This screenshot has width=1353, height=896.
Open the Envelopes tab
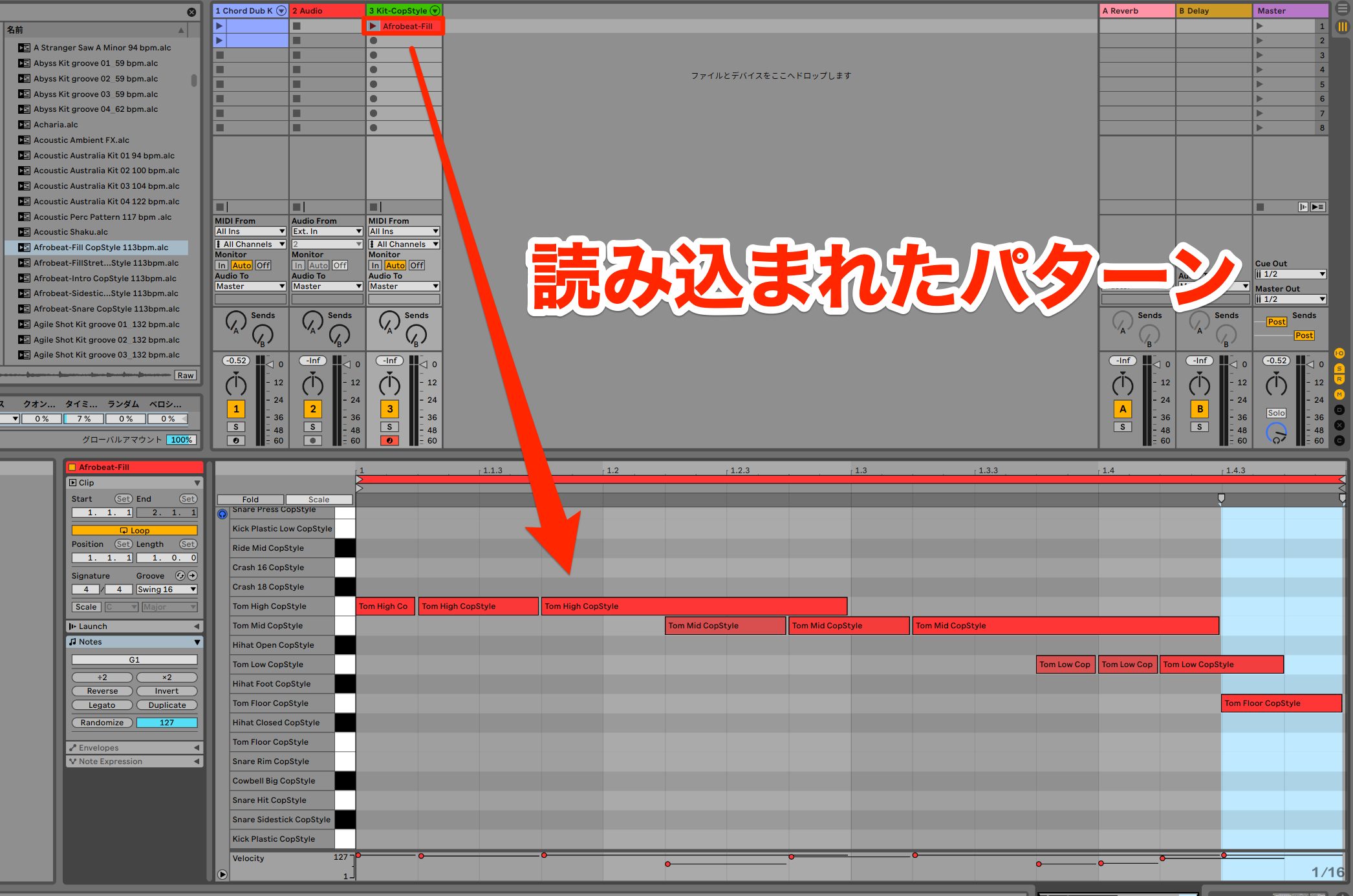pos(135,748)
